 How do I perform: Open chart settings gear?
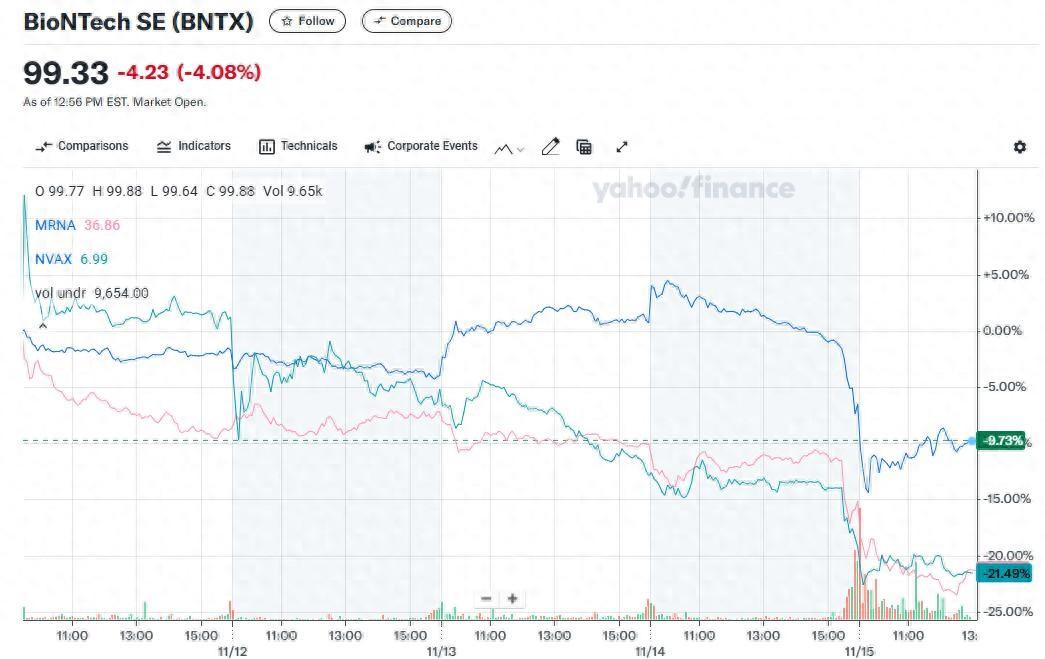1019,147
